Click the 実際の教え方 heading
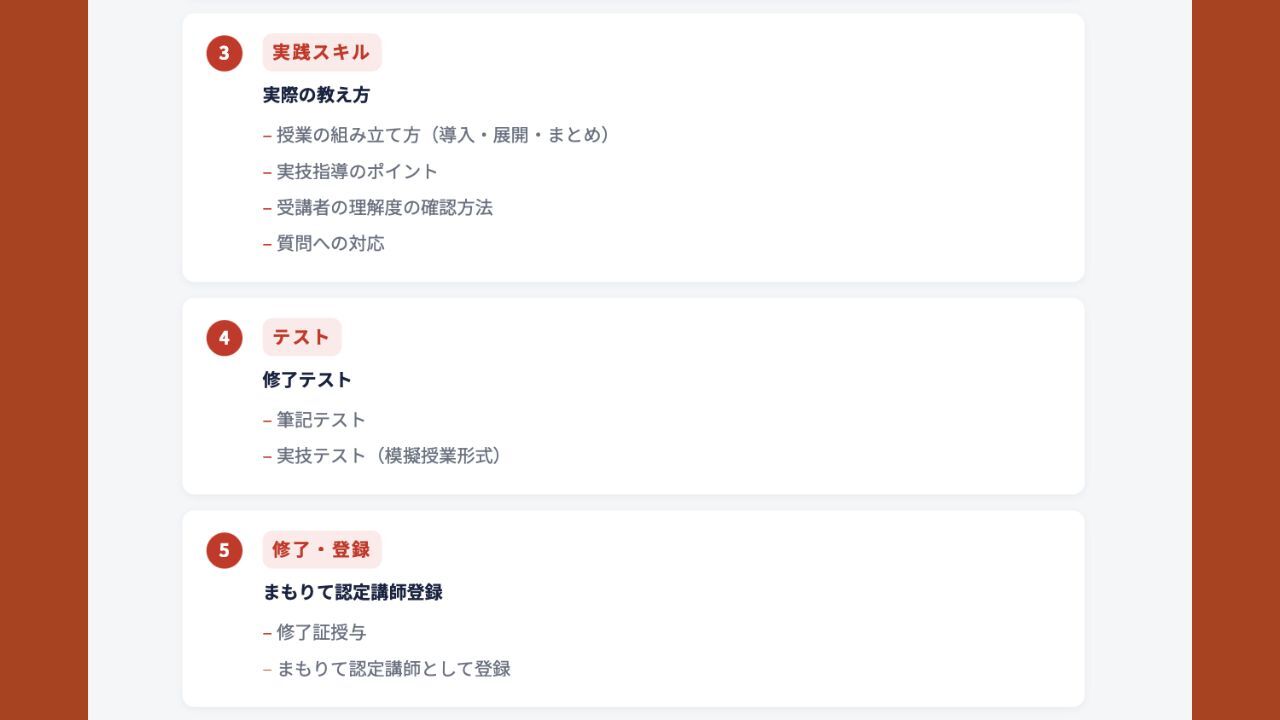Image resolution: width=1280 pixels, height=720 pixels. tap(316, 95)
